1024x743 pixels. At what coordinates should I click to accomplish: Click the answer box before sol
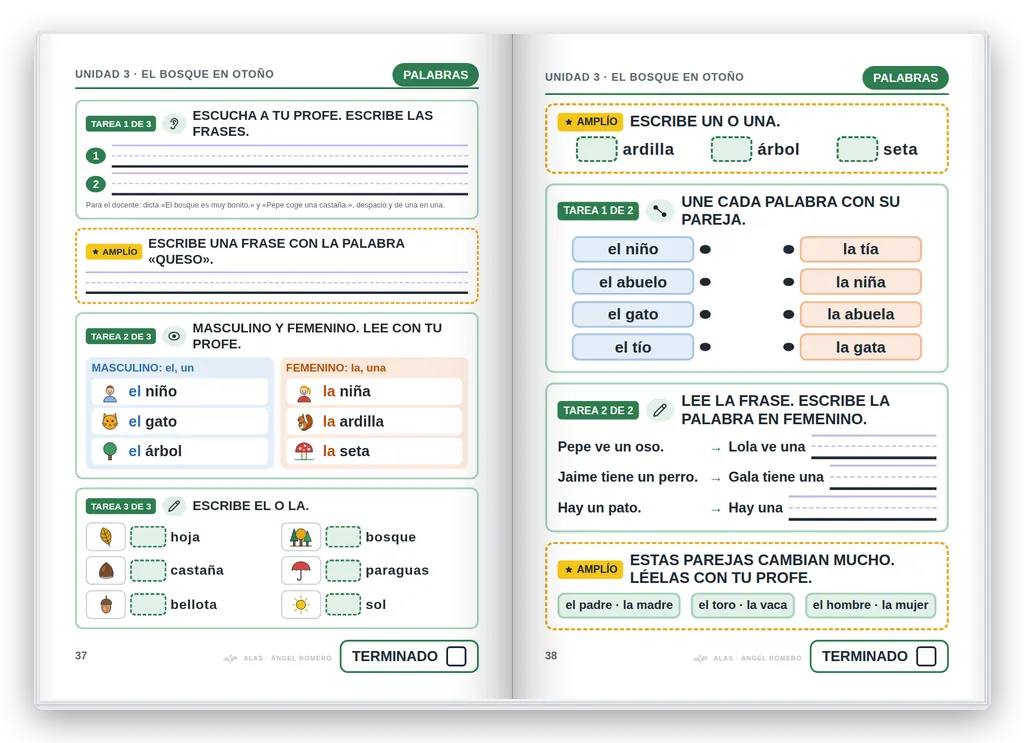tap(343, 605)
